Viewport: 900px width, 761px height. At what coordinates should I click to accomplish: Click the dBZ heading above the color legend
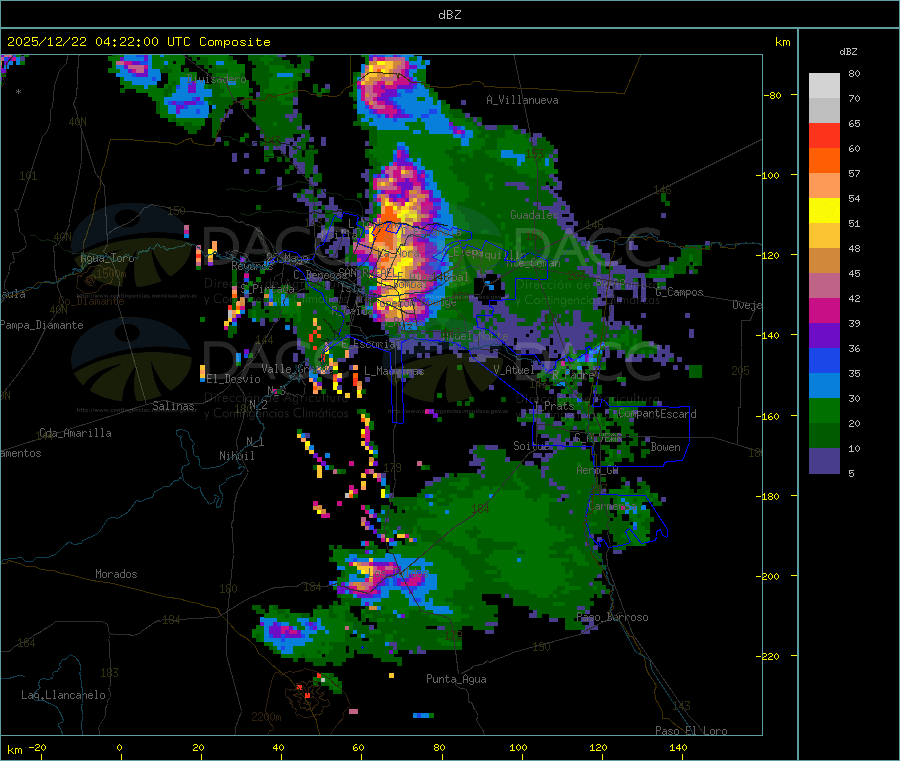click(x=848, y=52)
